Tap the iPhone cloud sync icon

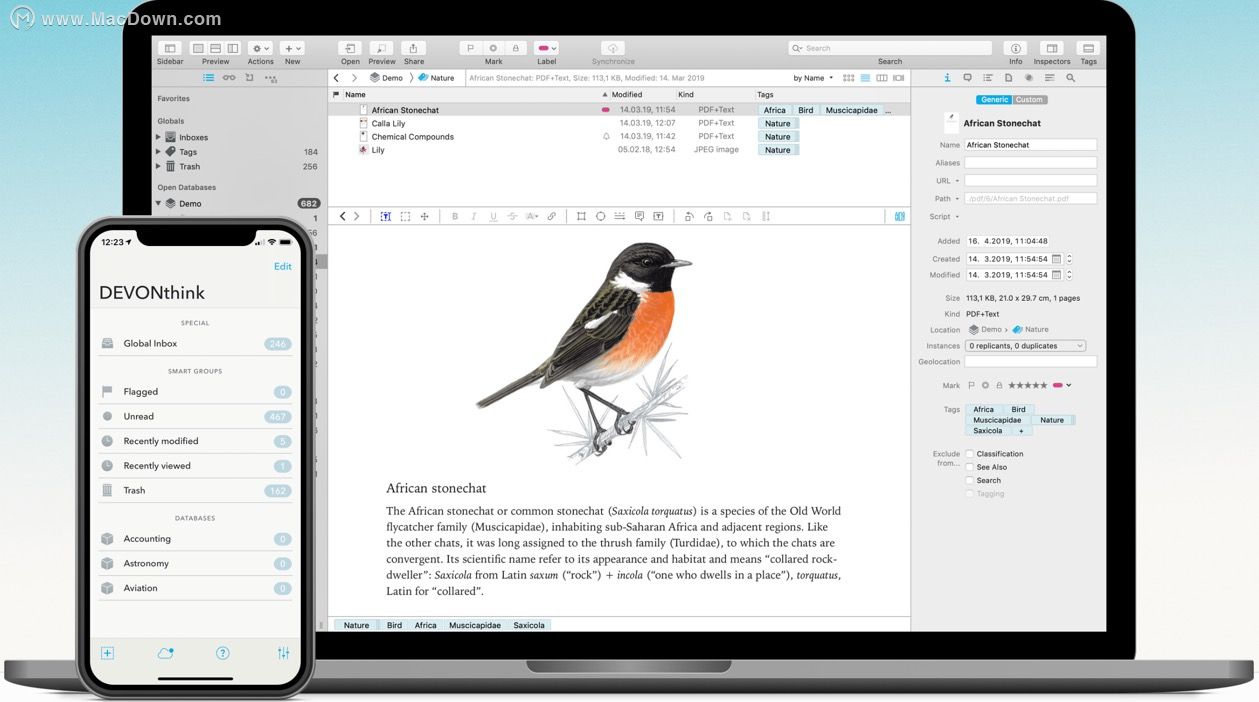pos(165,653)
